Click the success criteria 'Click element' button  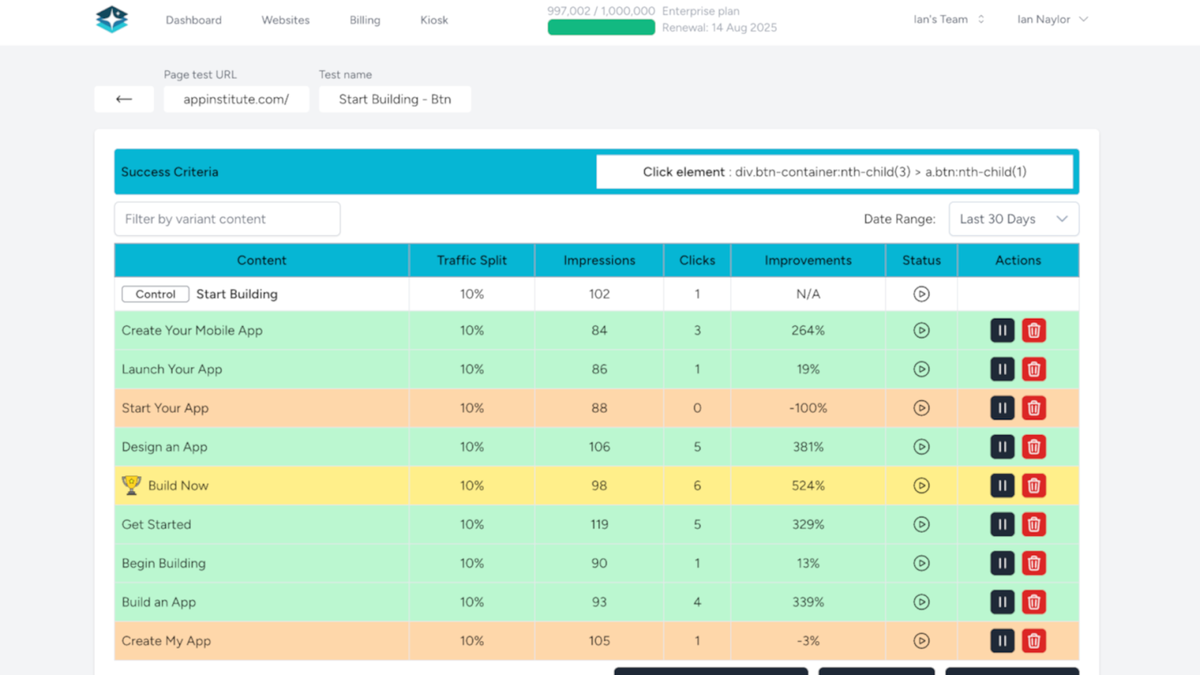pos(837,171)
